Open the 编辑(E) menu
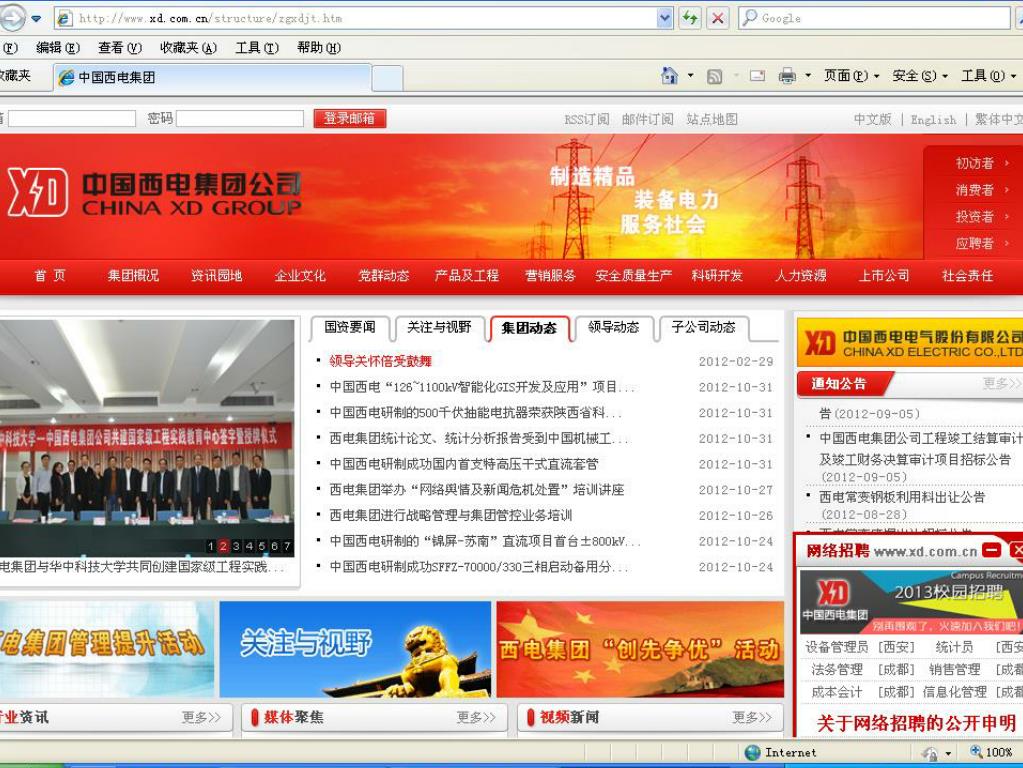Viewport: 1023px width, 768px height. [x=58, y=48]
